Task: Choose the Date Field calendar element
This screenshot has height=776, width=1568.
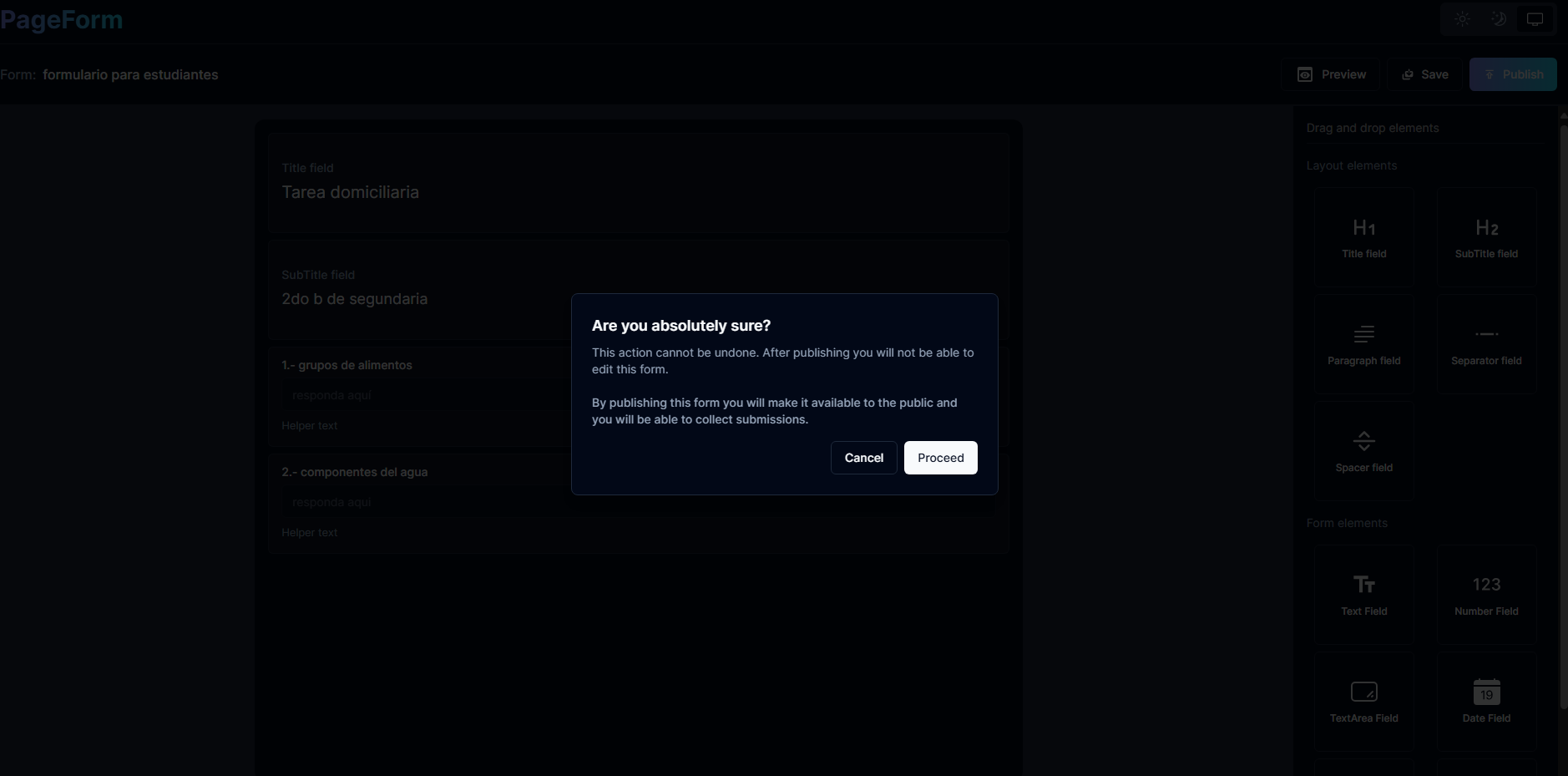Action: click(x=1486, y=702)
